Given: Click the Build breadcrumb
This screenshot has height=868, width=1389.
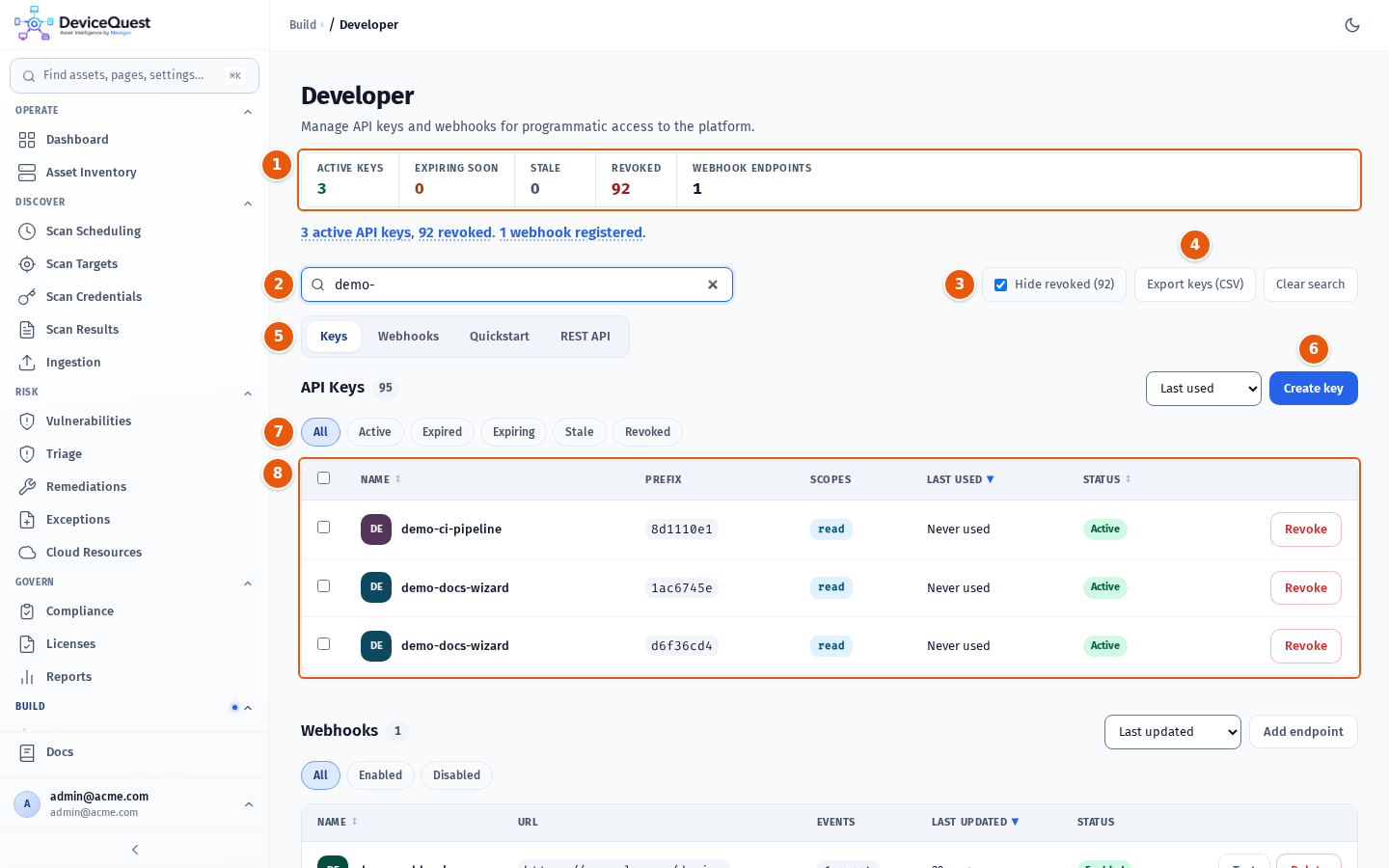Looking at the screenshot, I should click(303, 25).
